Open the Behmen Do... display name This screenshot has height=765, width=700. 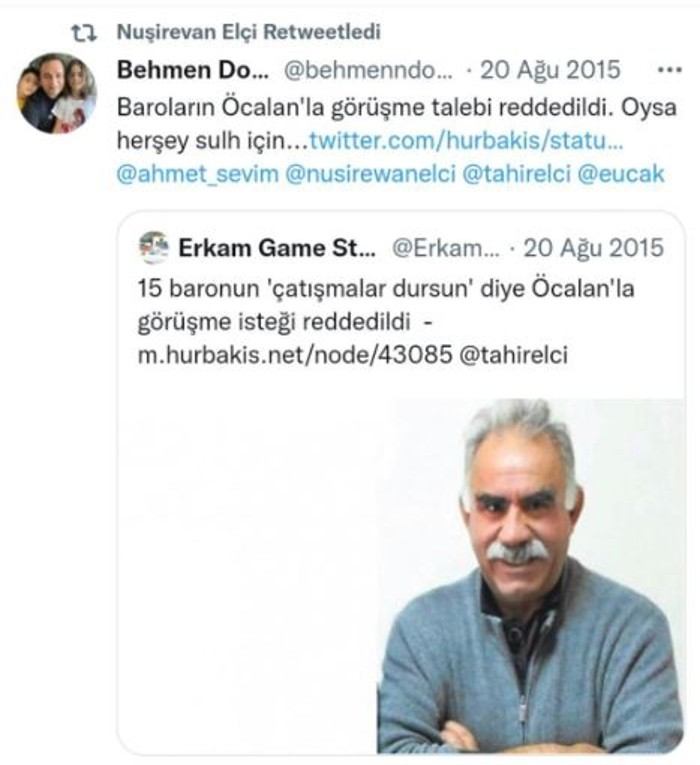(x=193, y=70)
